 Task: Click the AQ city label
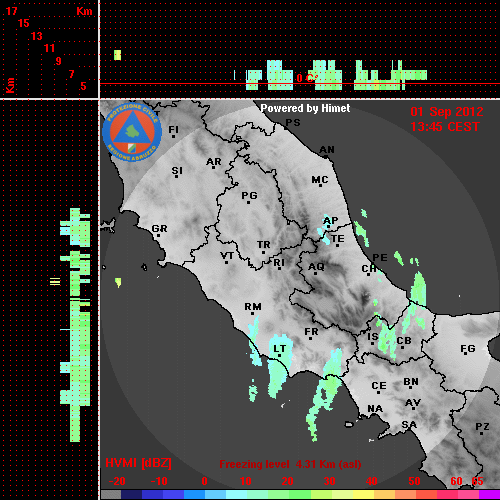316,267
